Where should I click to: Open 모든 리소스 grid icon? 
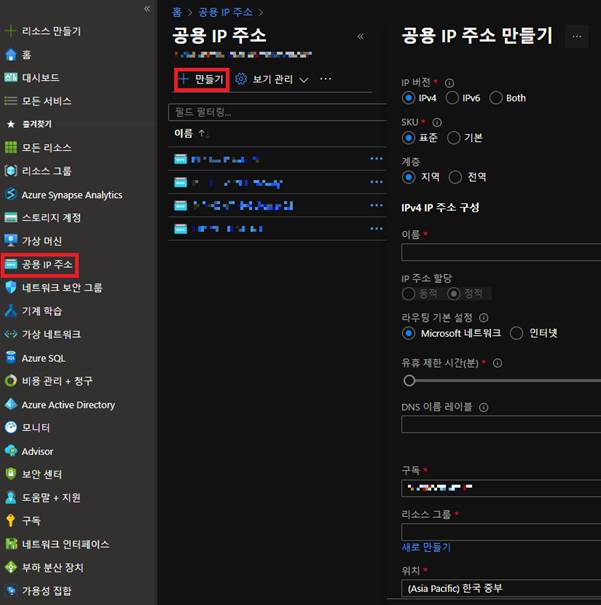11,147
